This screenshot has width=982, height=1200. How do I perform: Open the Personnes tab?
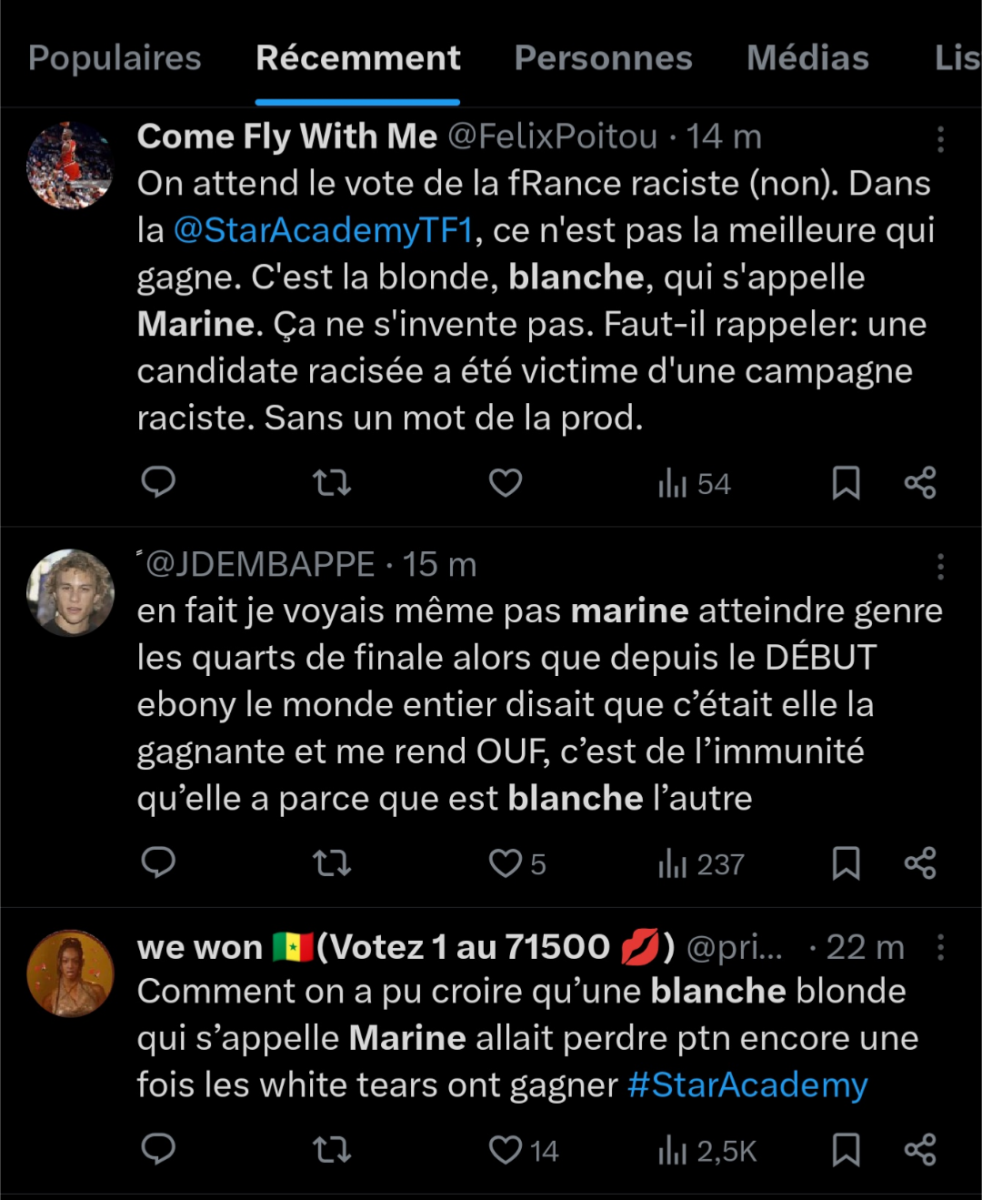click(603, 58)
